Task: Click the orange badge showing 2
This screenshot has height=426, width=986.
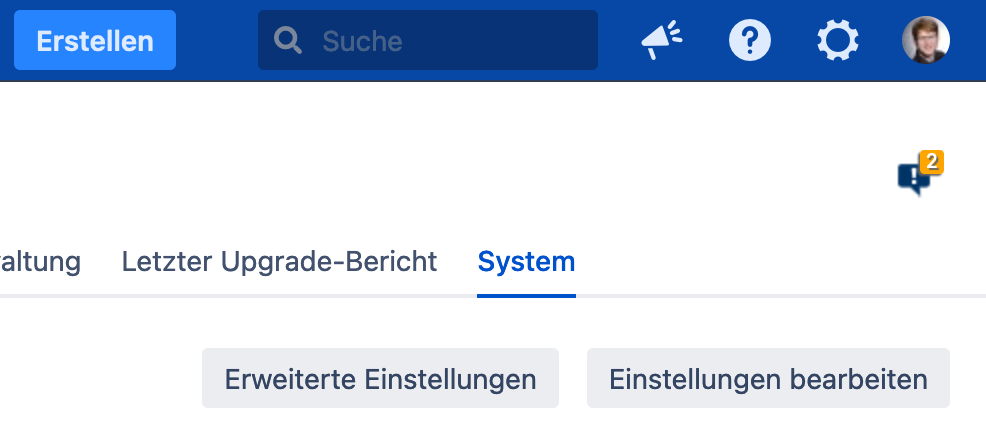Action: click(931, 162)
